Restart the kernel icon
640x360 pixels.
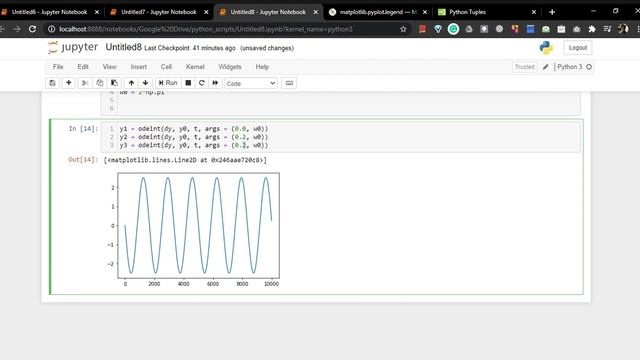click(202, 83)
